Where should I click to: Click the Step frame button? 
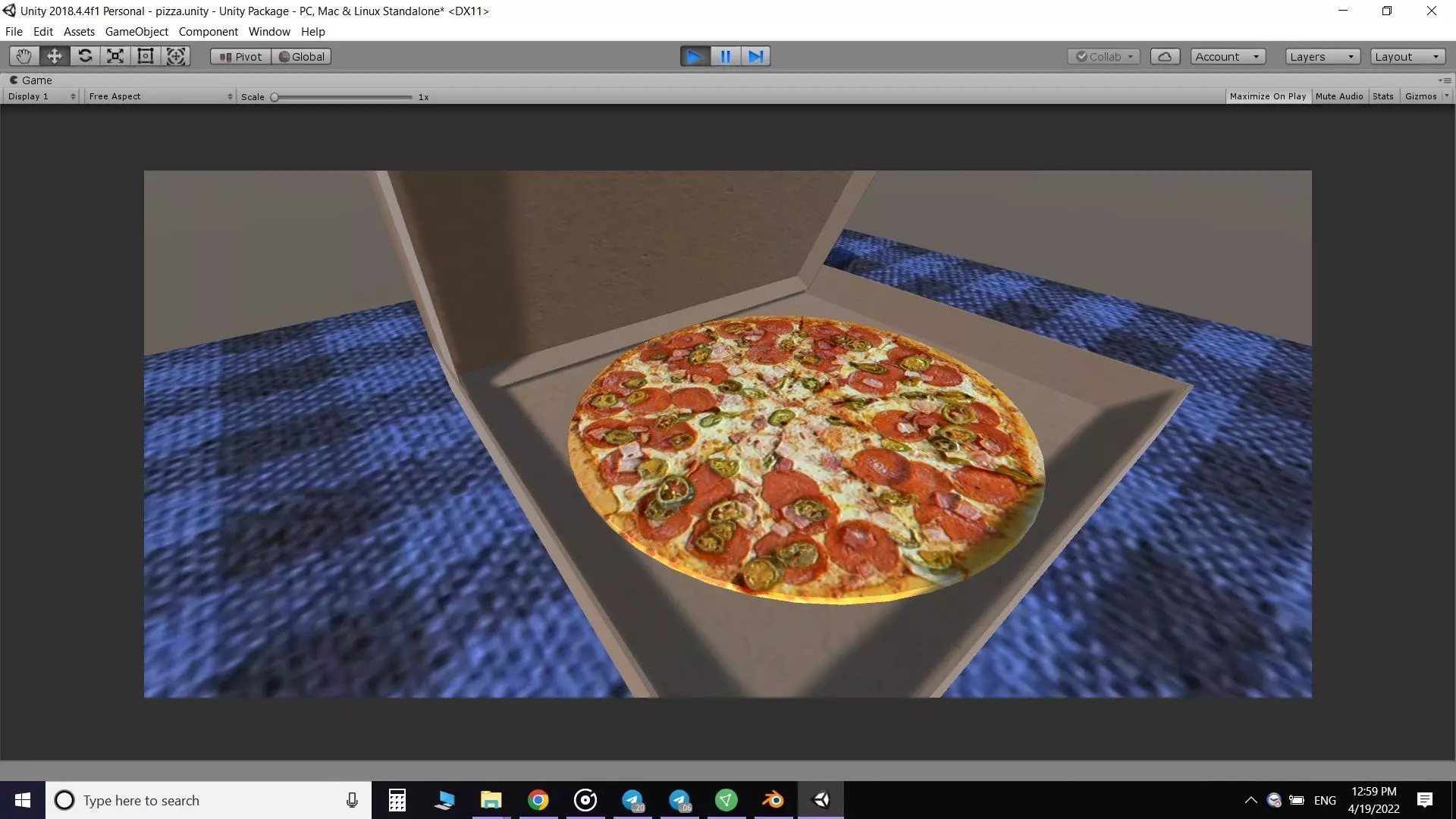pyautogui.click(x=755, y=56)
